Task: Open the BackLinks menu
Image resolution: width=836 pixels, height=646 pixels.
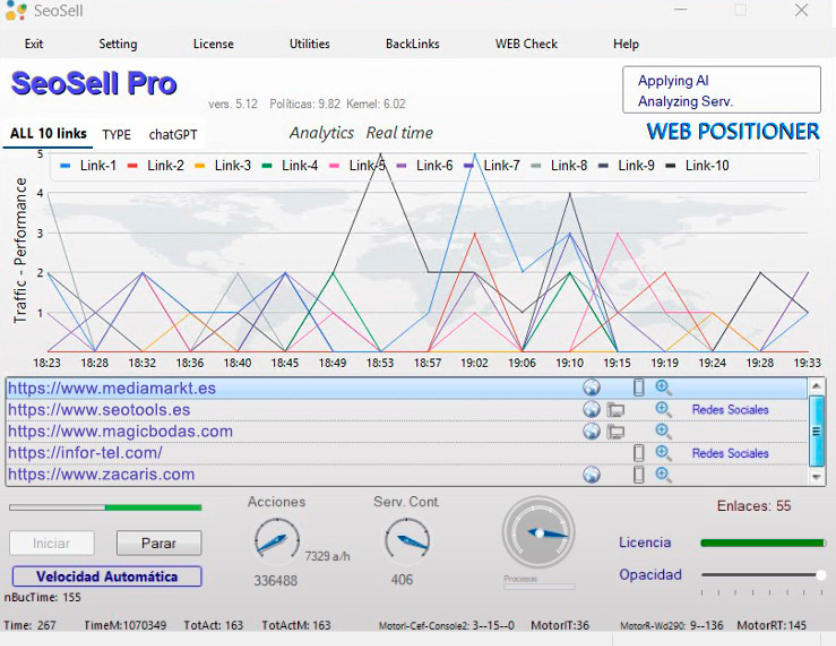Action: [x=412, y=44]
